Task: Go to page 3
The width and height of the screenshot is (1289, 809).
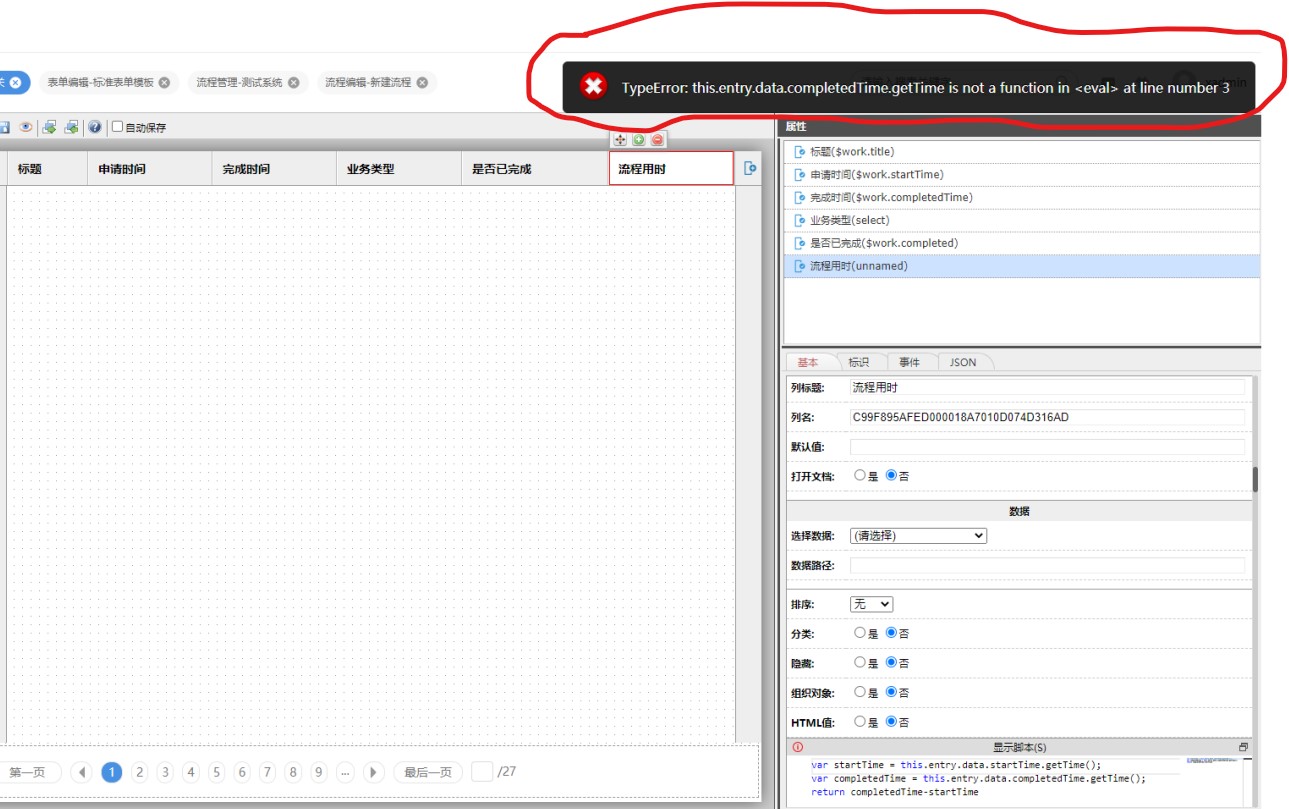Action: coord(165,772)
